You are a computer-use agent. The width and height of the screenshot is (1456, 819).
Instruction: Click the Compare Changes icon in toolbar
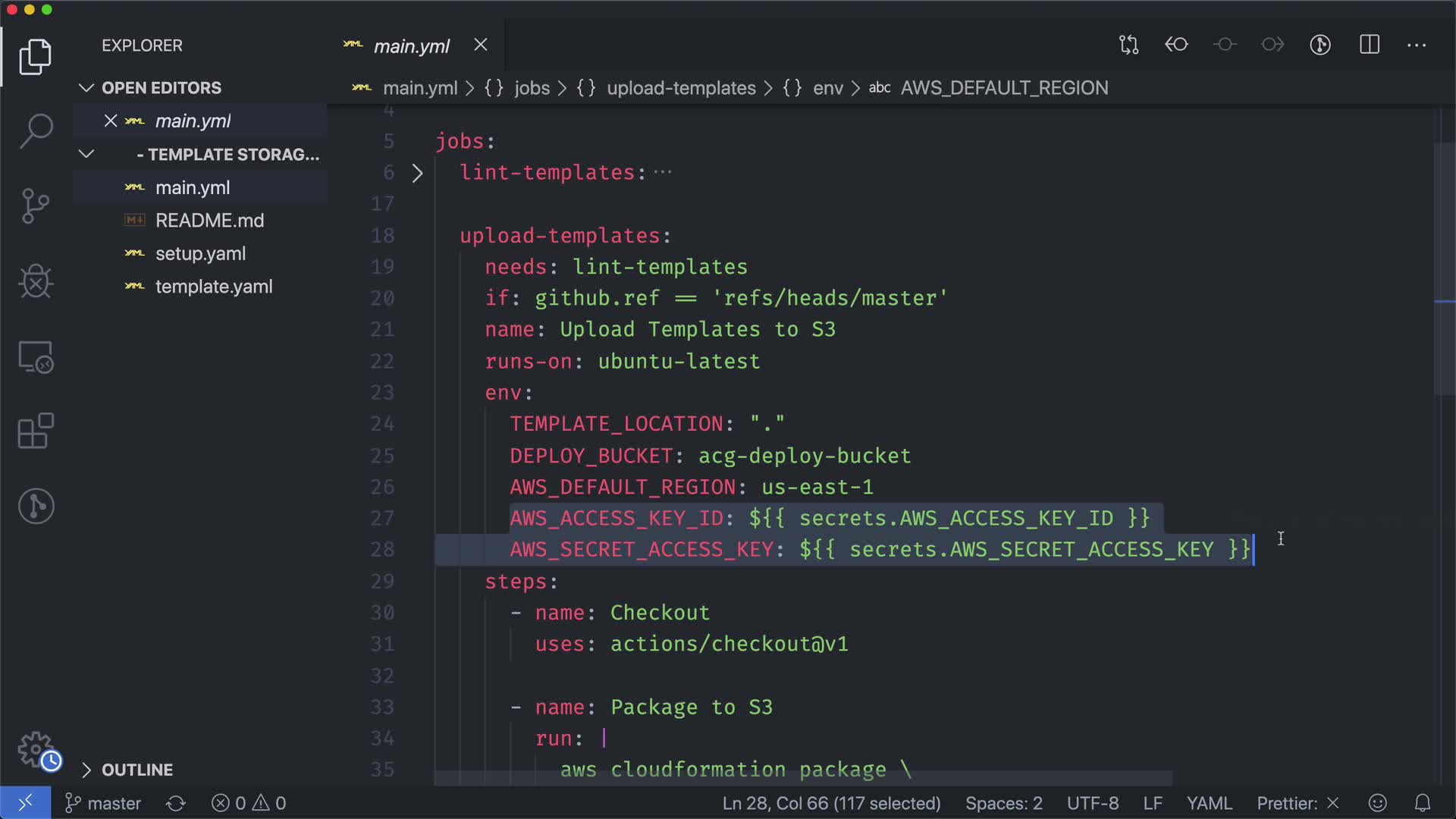tap(1128, 45)
